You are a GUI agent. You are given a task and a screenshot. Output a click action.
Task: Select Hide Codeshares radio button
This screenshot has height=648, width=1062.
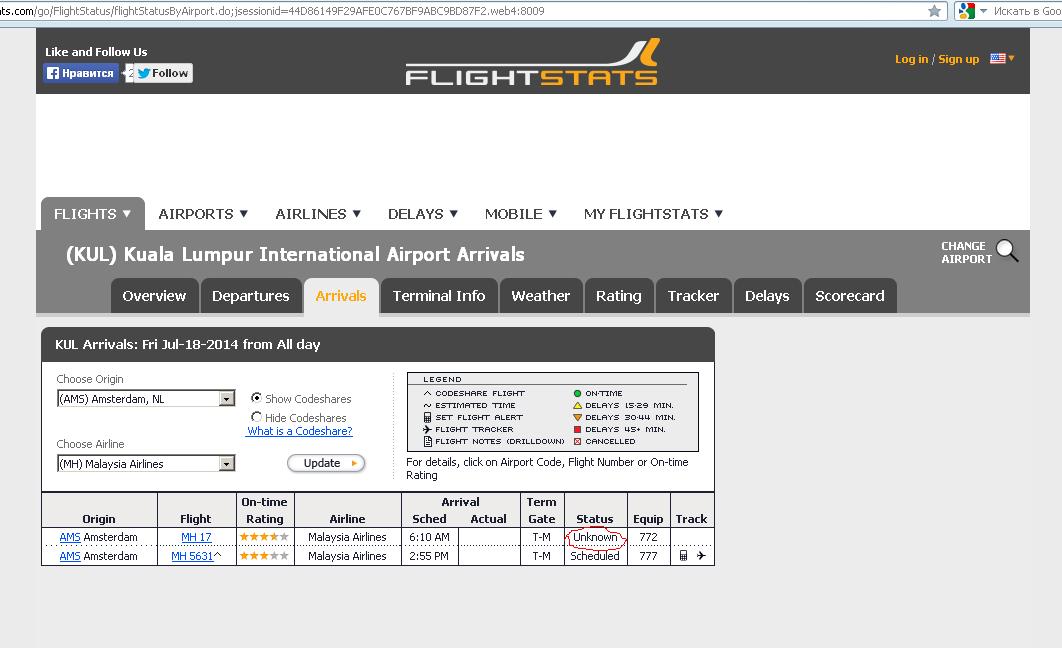(x=256, y=417)
